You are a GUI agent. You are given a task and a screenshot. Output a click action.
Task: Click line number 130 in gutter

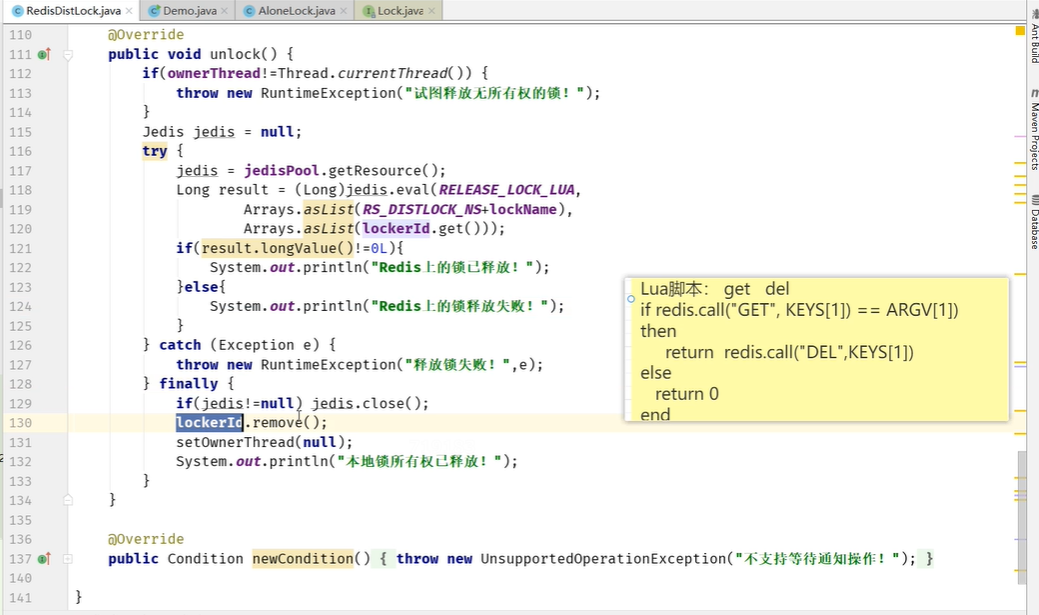[x=20, y=423]
